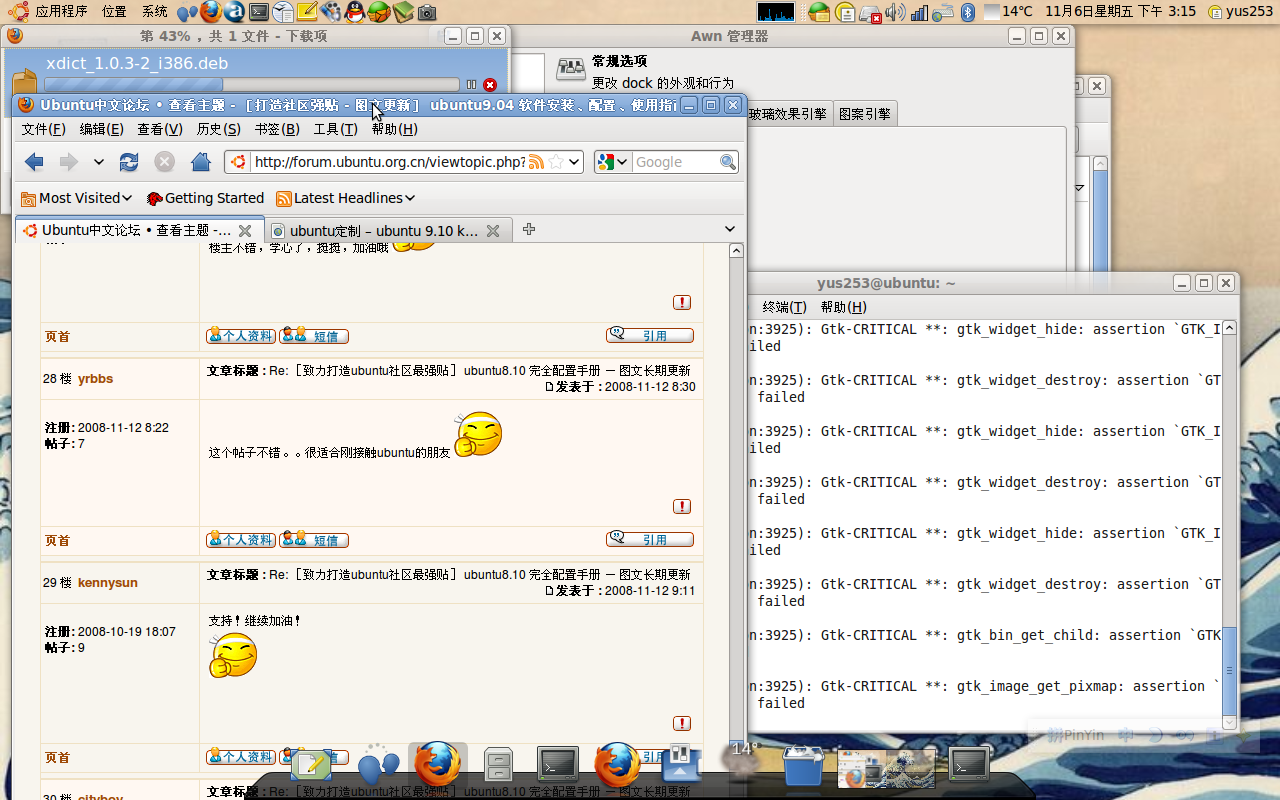Screen dimensions: 1280x800
Task: List all Firefox tabs
Action: [x=730, y=230]
